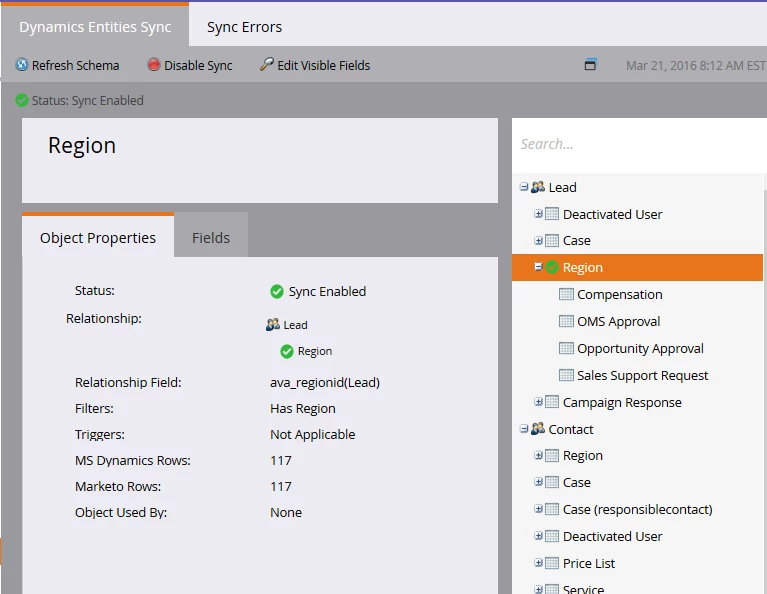Select the Price List entity
This screenshot has width=767, height=594.
click(x=589, y=563)
